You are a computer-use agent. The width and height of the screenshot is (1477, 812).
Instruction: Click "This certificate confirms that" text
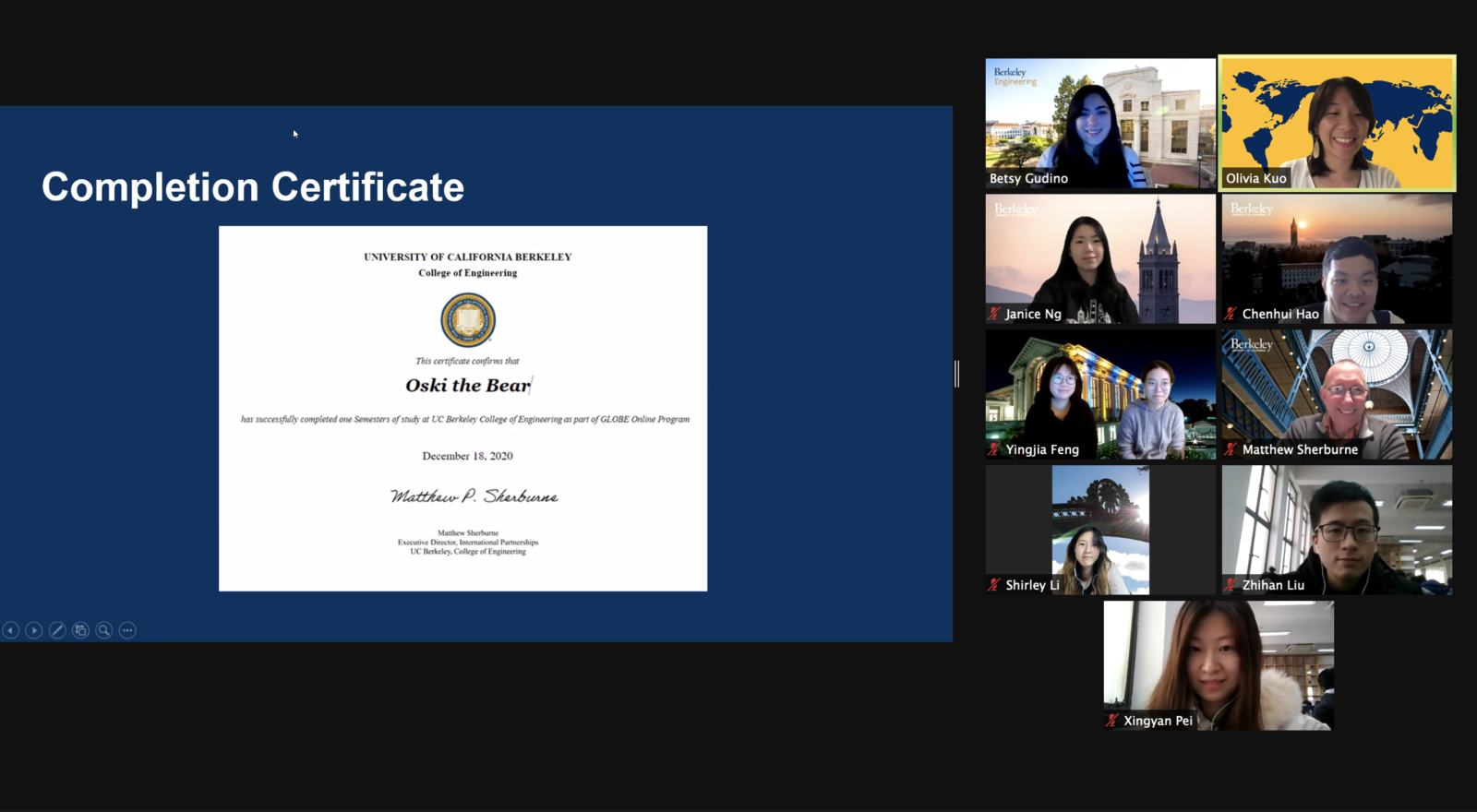pyautogui.click(x=468, y=361)
